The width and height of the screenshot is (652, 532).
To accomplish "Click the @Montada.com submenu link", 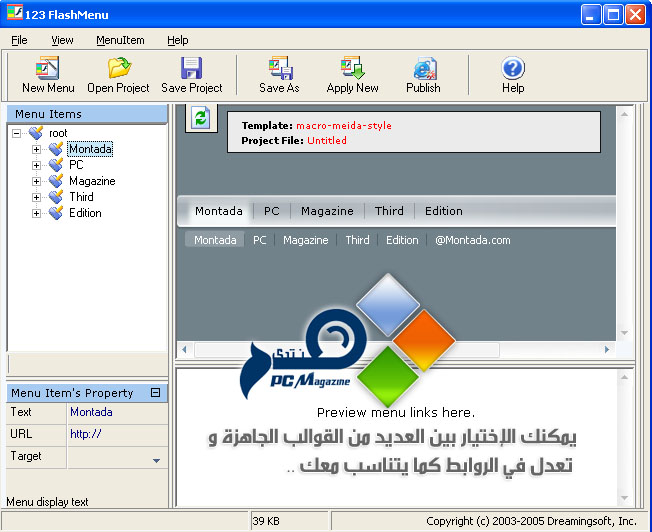I will (472, 240).
